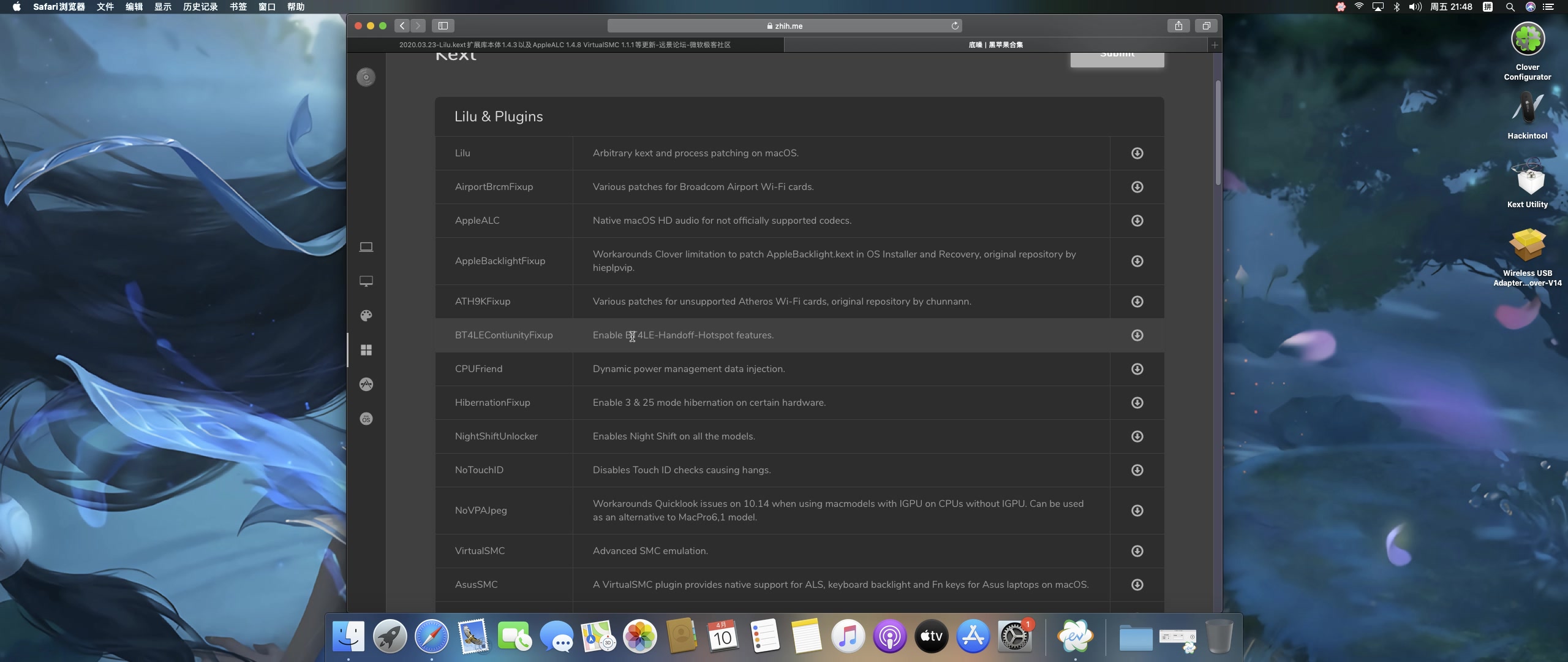
Task: Open App Store from the Dock
Action: point(973,636)
